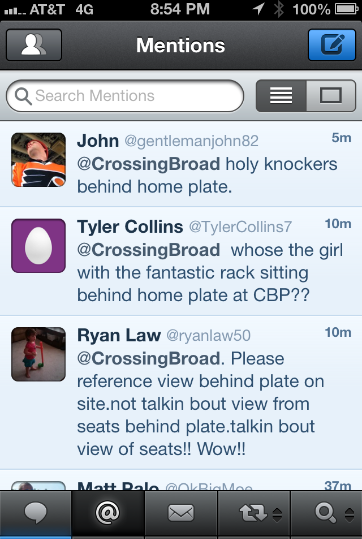This screenshot has height=539, width=362.
Task: Compose a new tweet
Action: pyautogui.click(x=332, y=45)
